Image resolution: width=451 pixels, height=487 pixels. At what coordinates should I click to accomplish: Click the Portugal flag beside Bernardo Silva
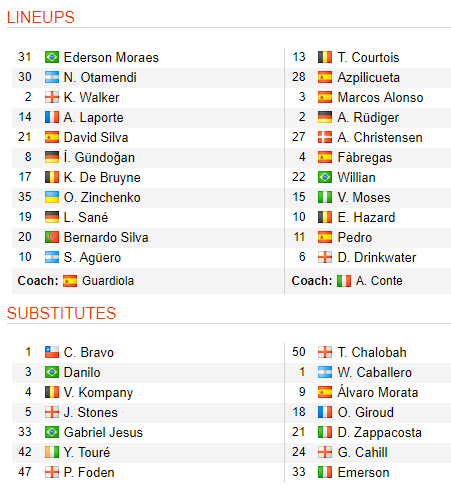click(52, 237)
